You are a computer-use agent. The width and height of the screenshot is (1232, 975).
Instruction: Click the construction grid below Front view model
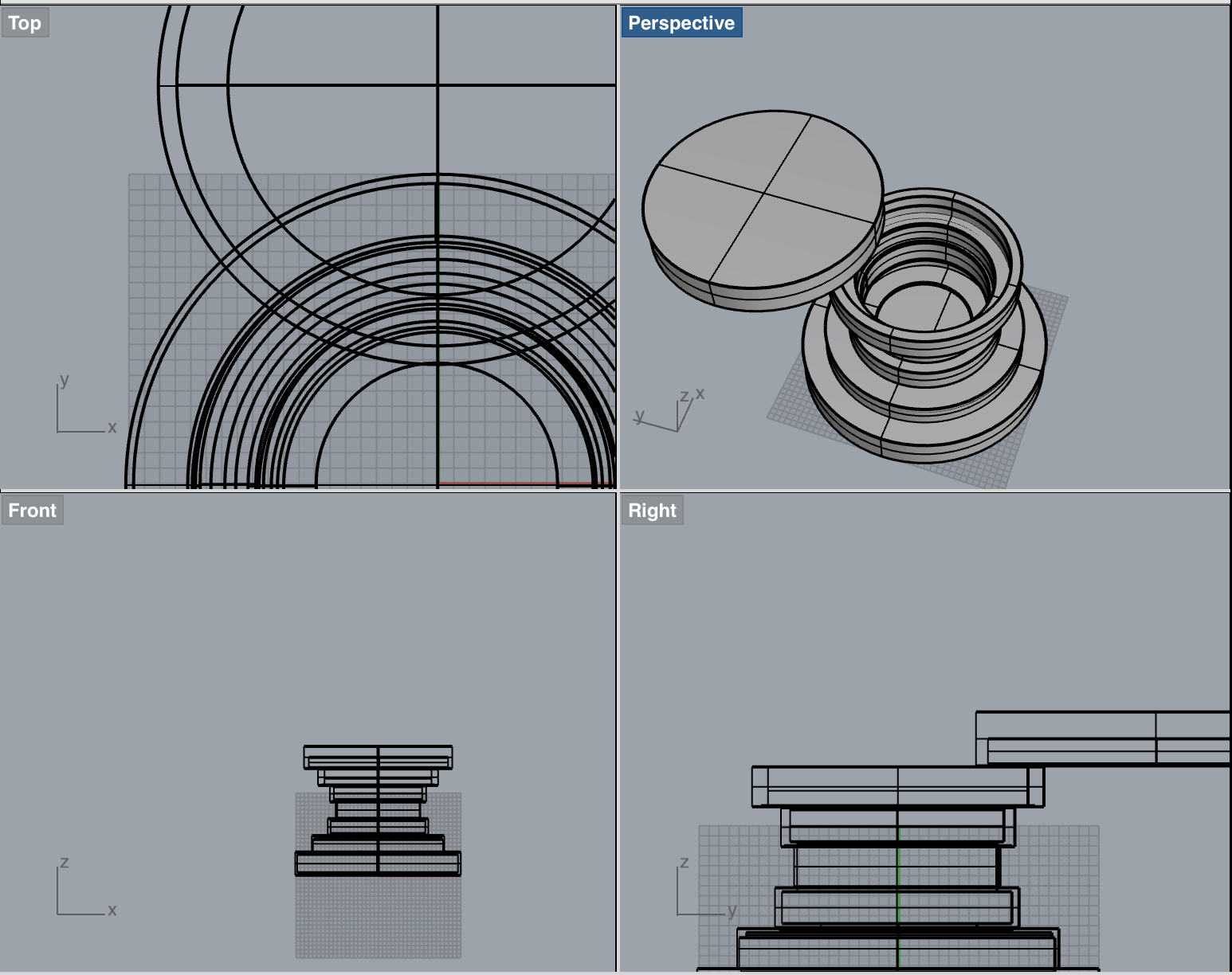tap(378, 916)
